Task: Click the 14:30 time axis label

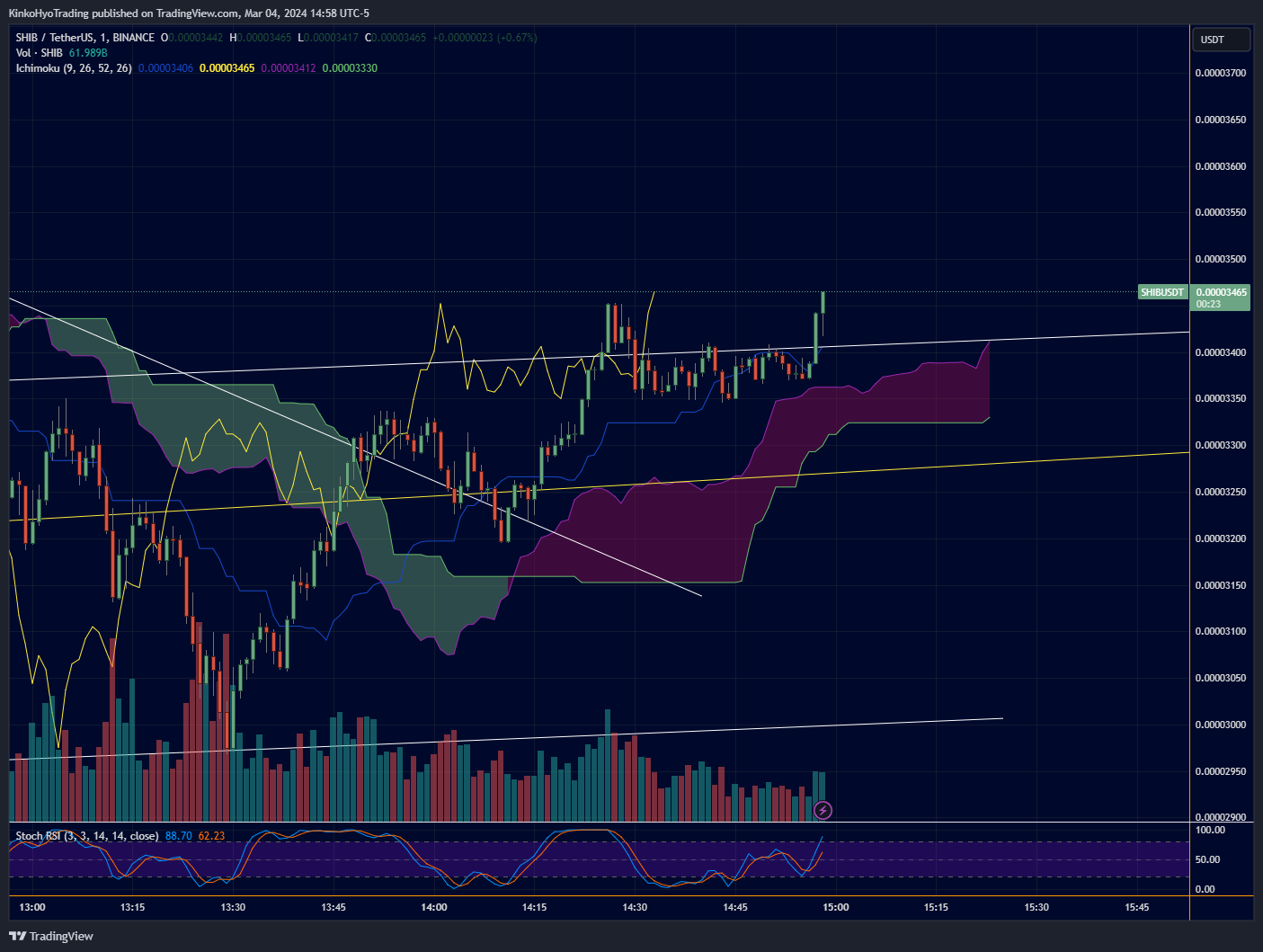Action: (635, 907)
